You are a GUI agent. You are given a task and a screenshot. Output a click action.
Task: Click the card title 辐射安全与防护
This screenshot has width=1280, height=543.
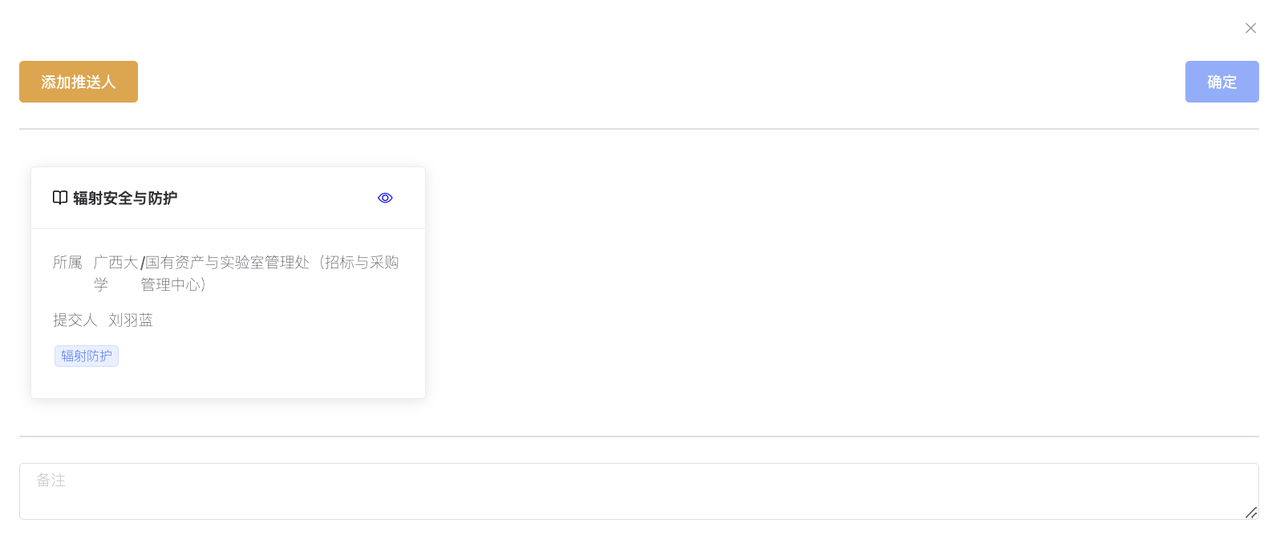pyautogui.click(x=125, y=198)
